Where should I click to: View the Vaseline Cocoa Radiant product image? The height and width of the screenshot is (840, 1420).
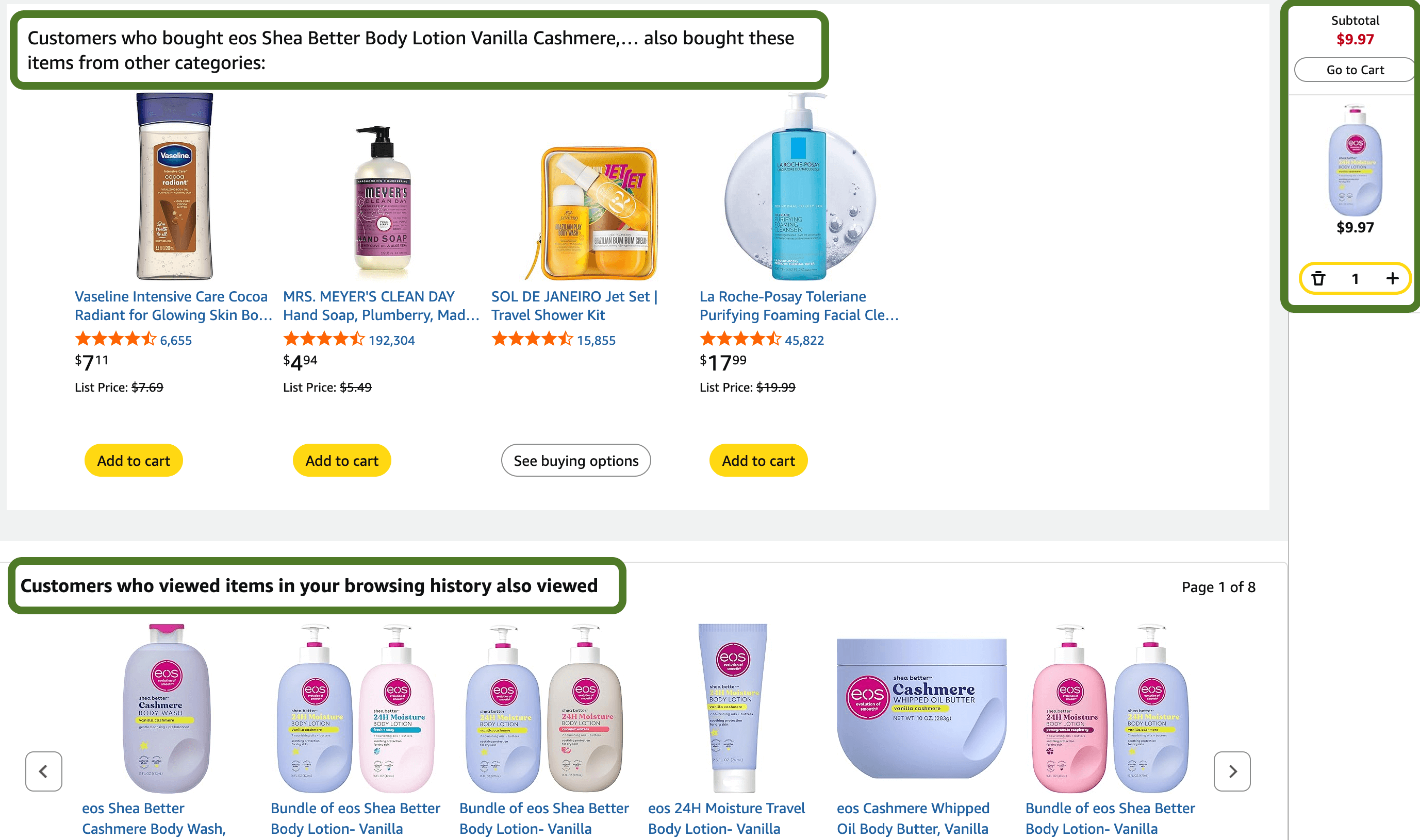172,187
